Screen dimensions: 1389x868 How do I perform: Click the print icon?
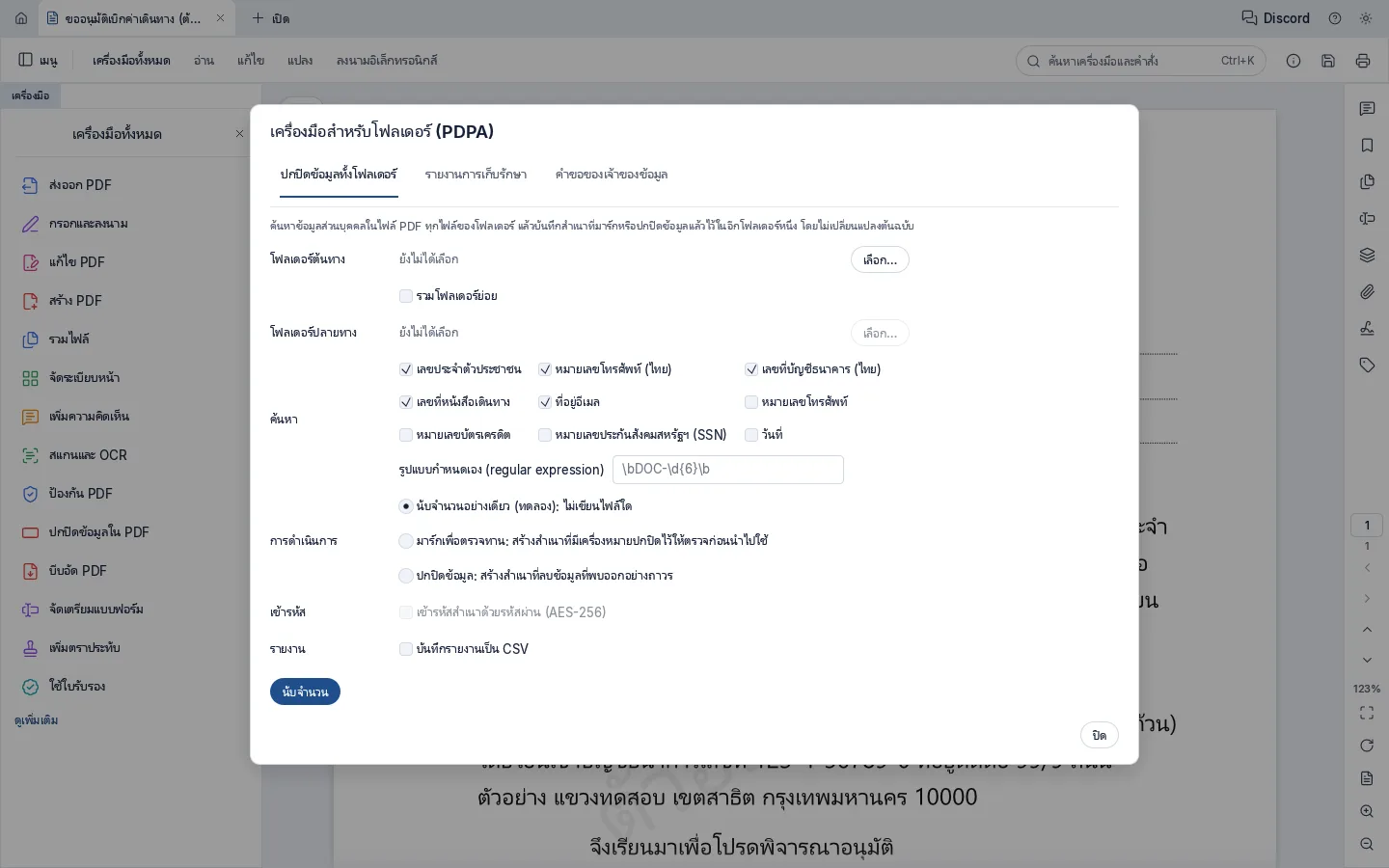pyautogui.click(x=1363, y=61)
